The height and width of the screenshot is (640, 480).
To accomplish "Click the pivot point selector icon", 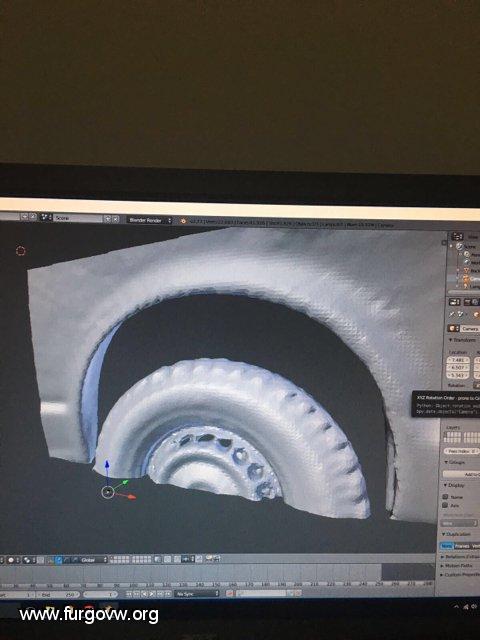I will [x=27, y=560].
